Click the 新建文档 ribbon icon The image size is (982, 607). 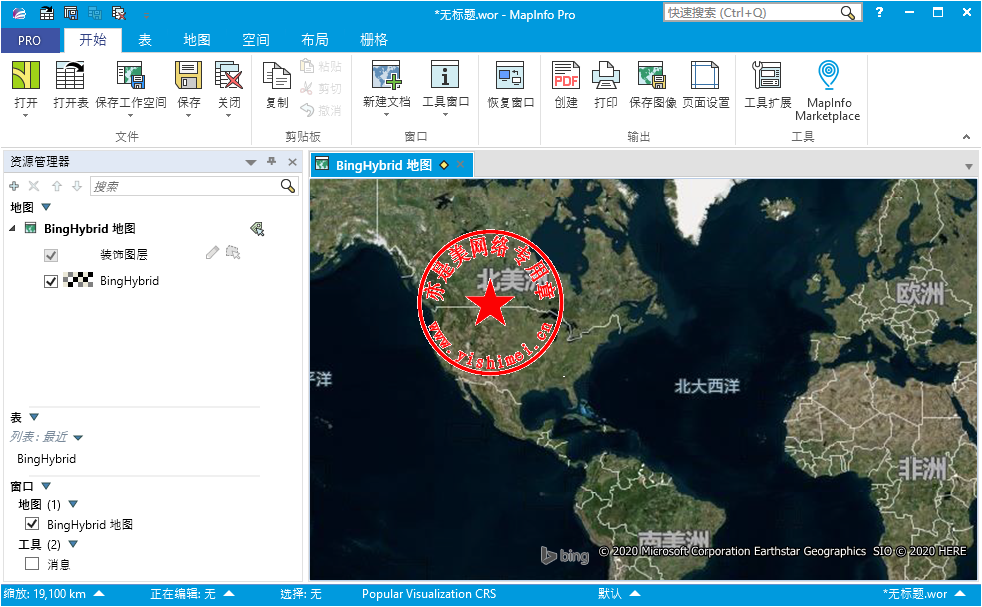coord(386,75)
